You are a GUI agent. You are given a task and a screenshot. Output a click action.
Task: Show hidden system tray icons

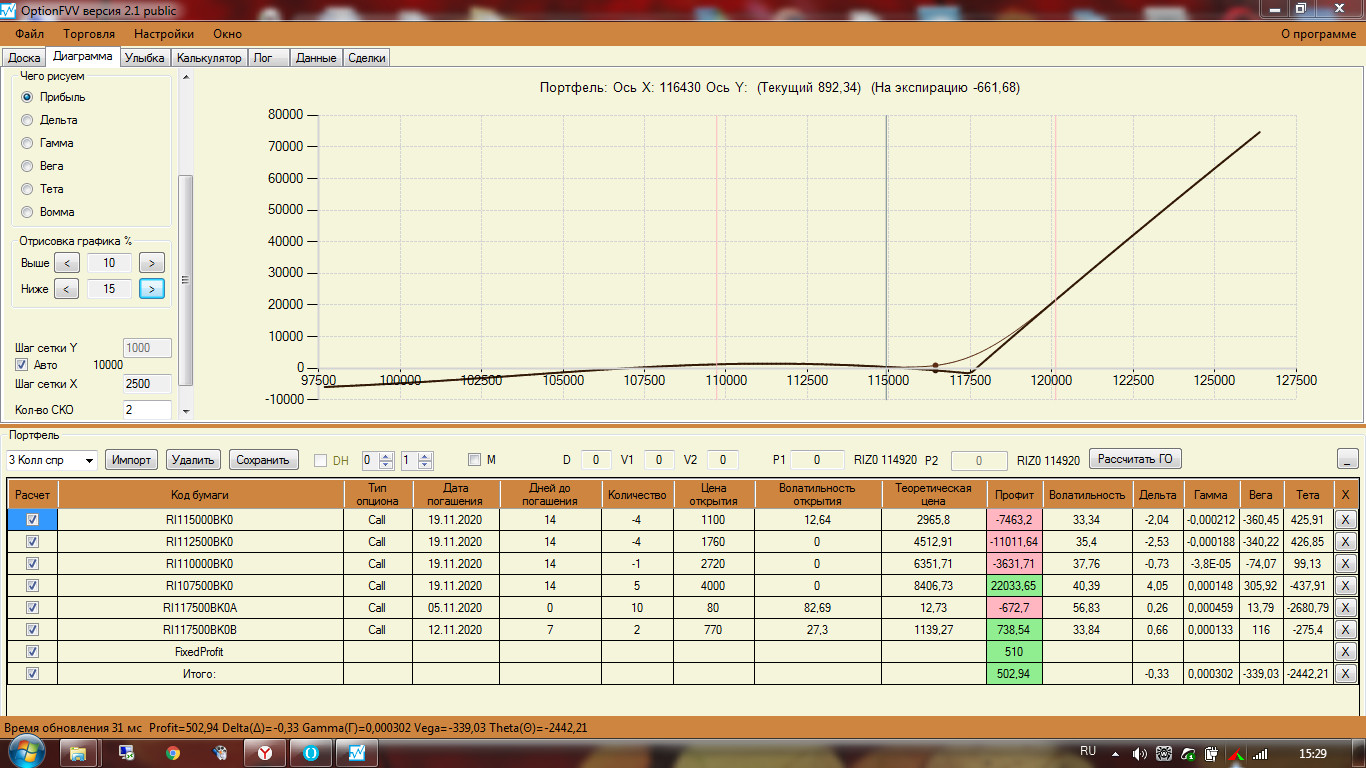(1116, 753)
